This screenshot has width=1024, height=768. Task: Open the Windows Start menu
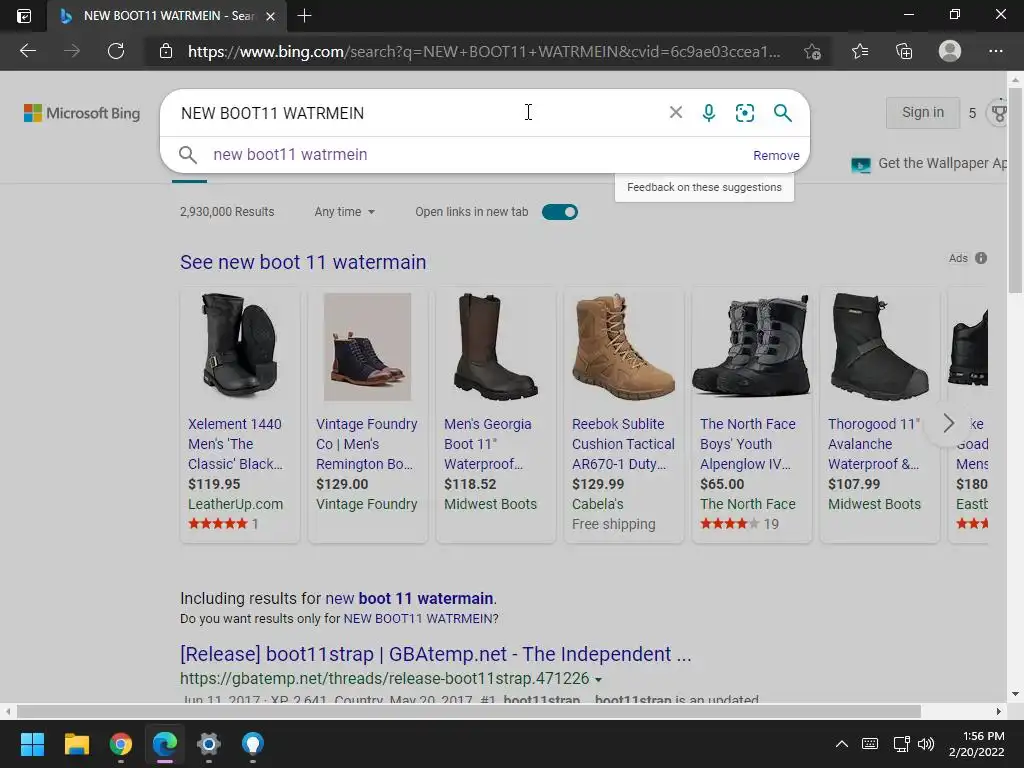tap(32, 744)
